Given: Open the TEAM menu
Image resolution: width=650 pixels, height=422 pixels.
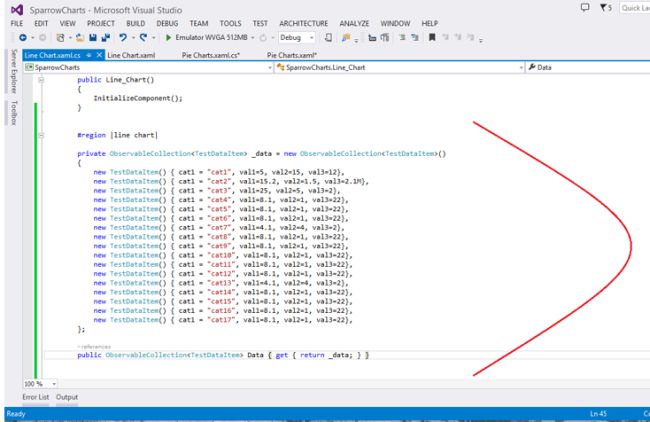Looking at the screenshot, I should pyautogui.click(x=199, y=23).
